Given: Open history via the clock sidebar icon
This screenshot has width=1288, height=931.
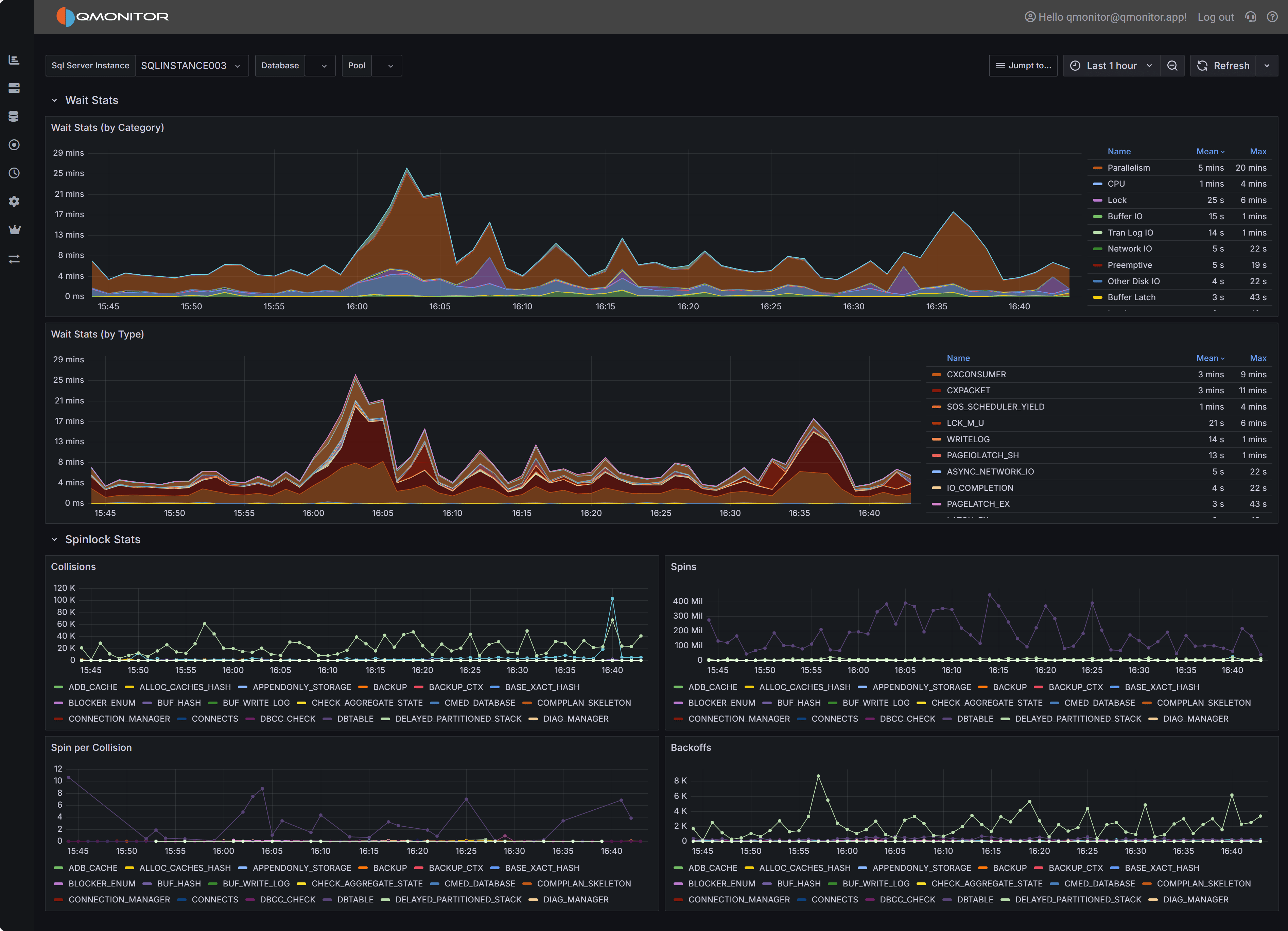Looking at the screenshot, I should click(14, 173).
